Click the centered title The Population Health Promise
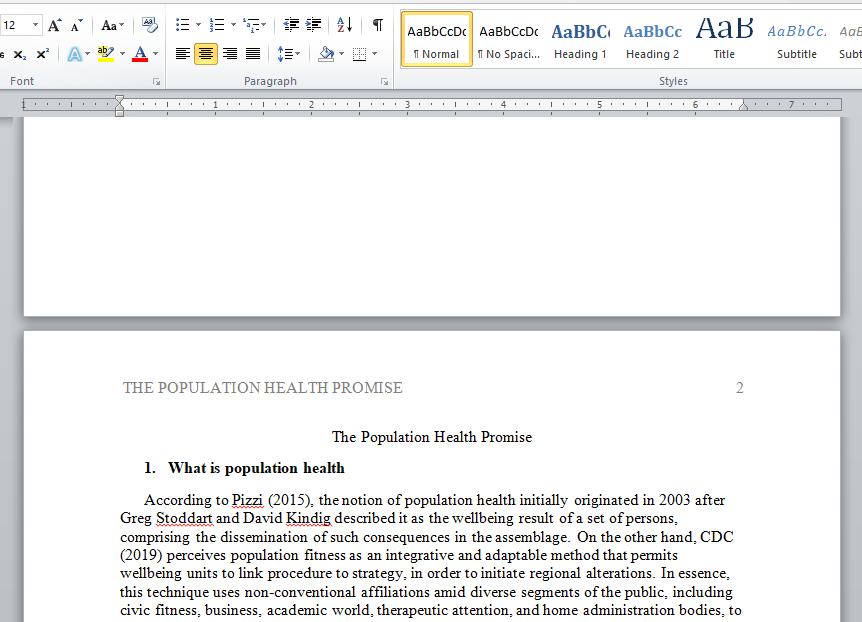Screen dimensions: 862x622 pos(432,437)
